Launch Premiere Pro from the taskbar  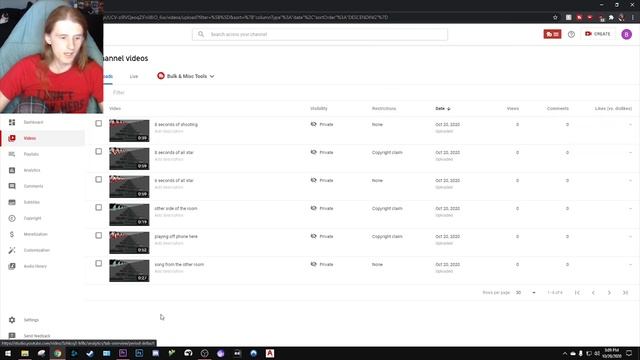(x=123, y=353)
